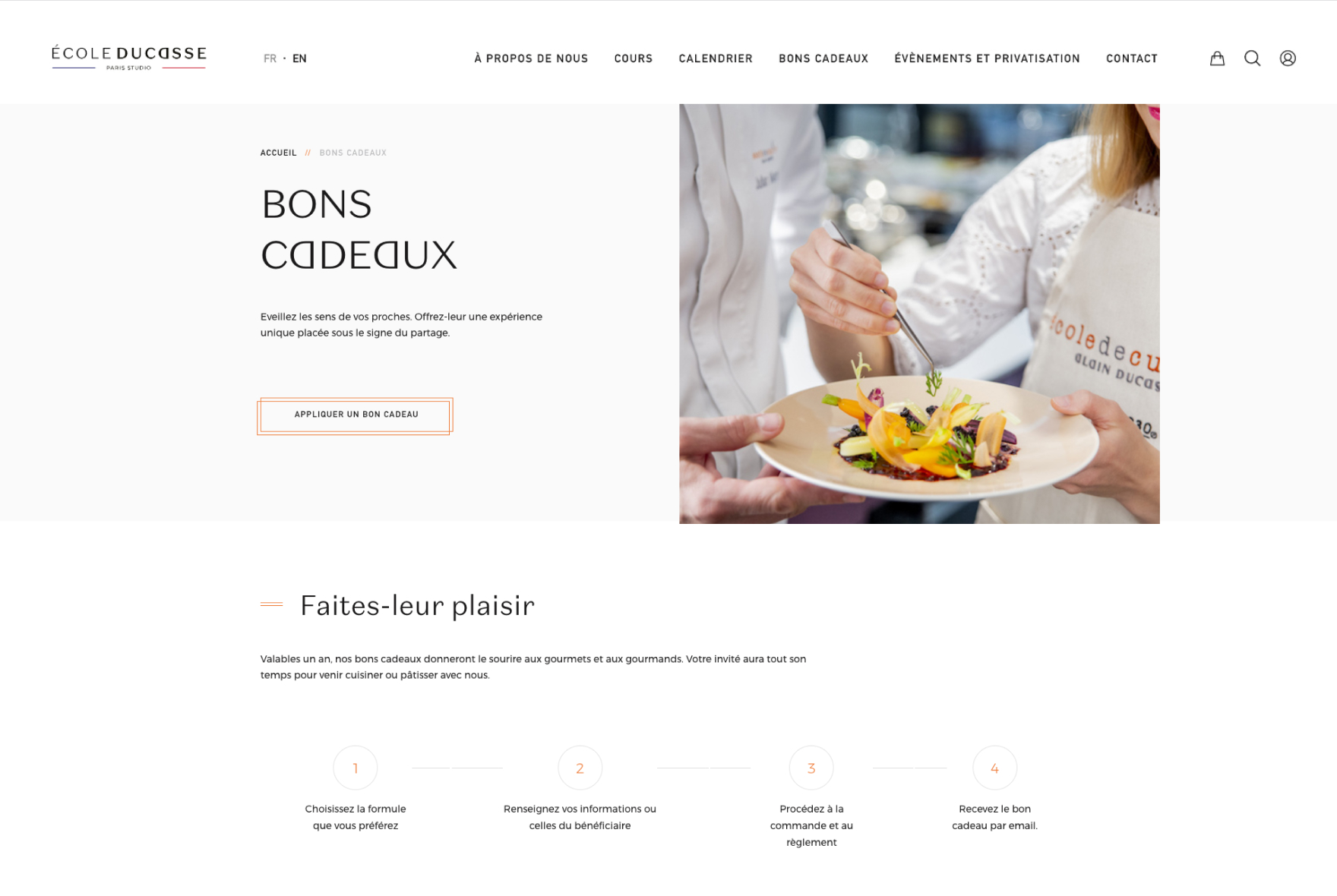Select step 4 circle icon
This screenshot has height=896, width=1337.
(x=994, y=768)
